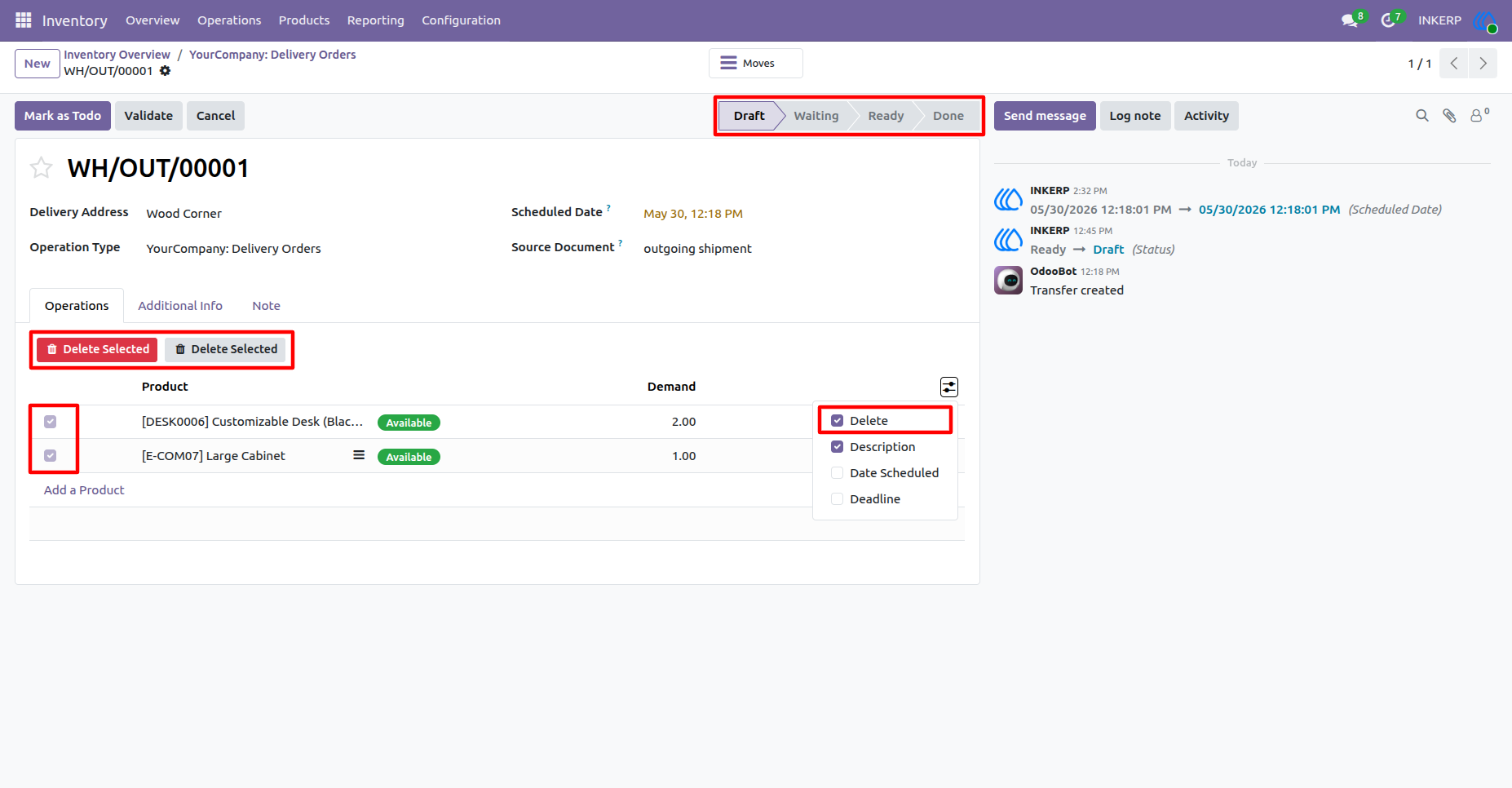Viewport: 1512px width, 788px height.
Task: Click the Mark as Todo button
Action: 63,116
